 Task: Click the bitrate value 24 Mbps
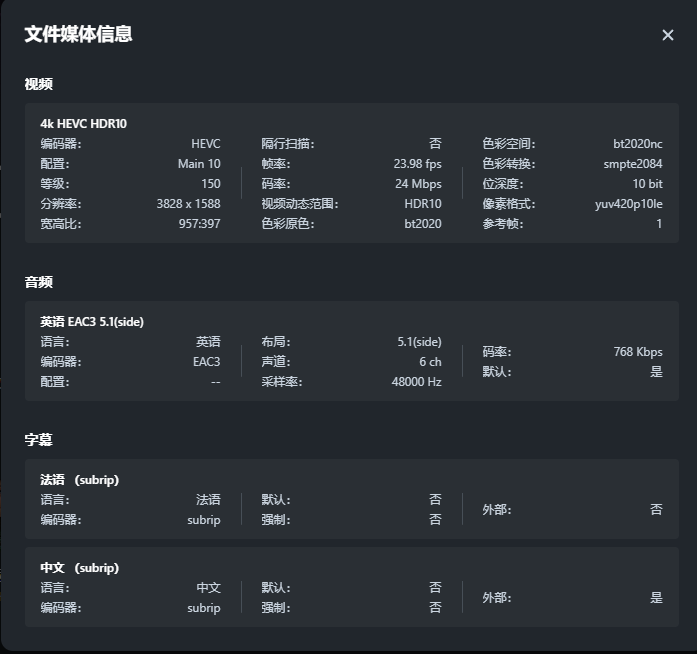[418, 184]
